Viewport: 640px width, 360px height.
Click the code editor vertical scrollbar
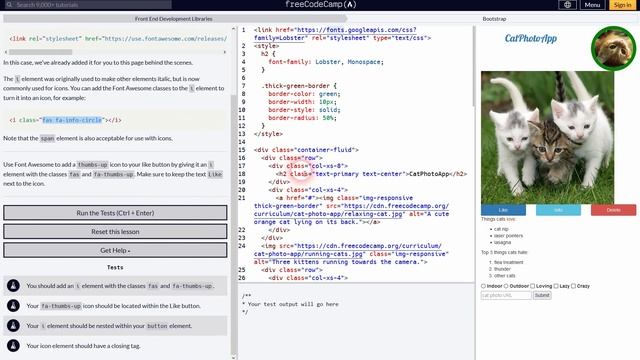pyautogui.click(x=473, y=67)
